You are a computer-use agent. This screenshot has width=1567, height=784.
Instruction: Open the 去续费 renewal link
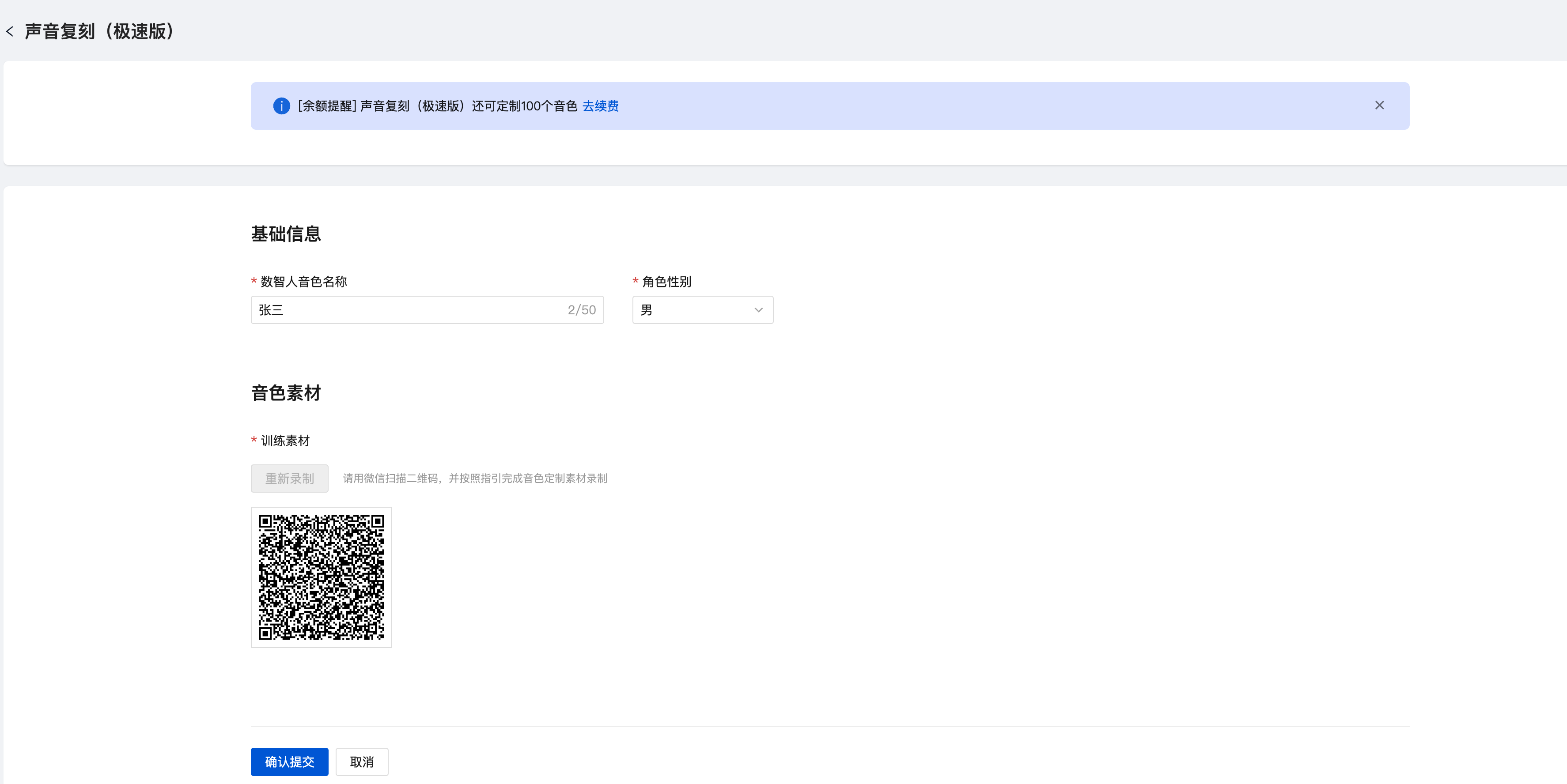click(x=600, y=106)
